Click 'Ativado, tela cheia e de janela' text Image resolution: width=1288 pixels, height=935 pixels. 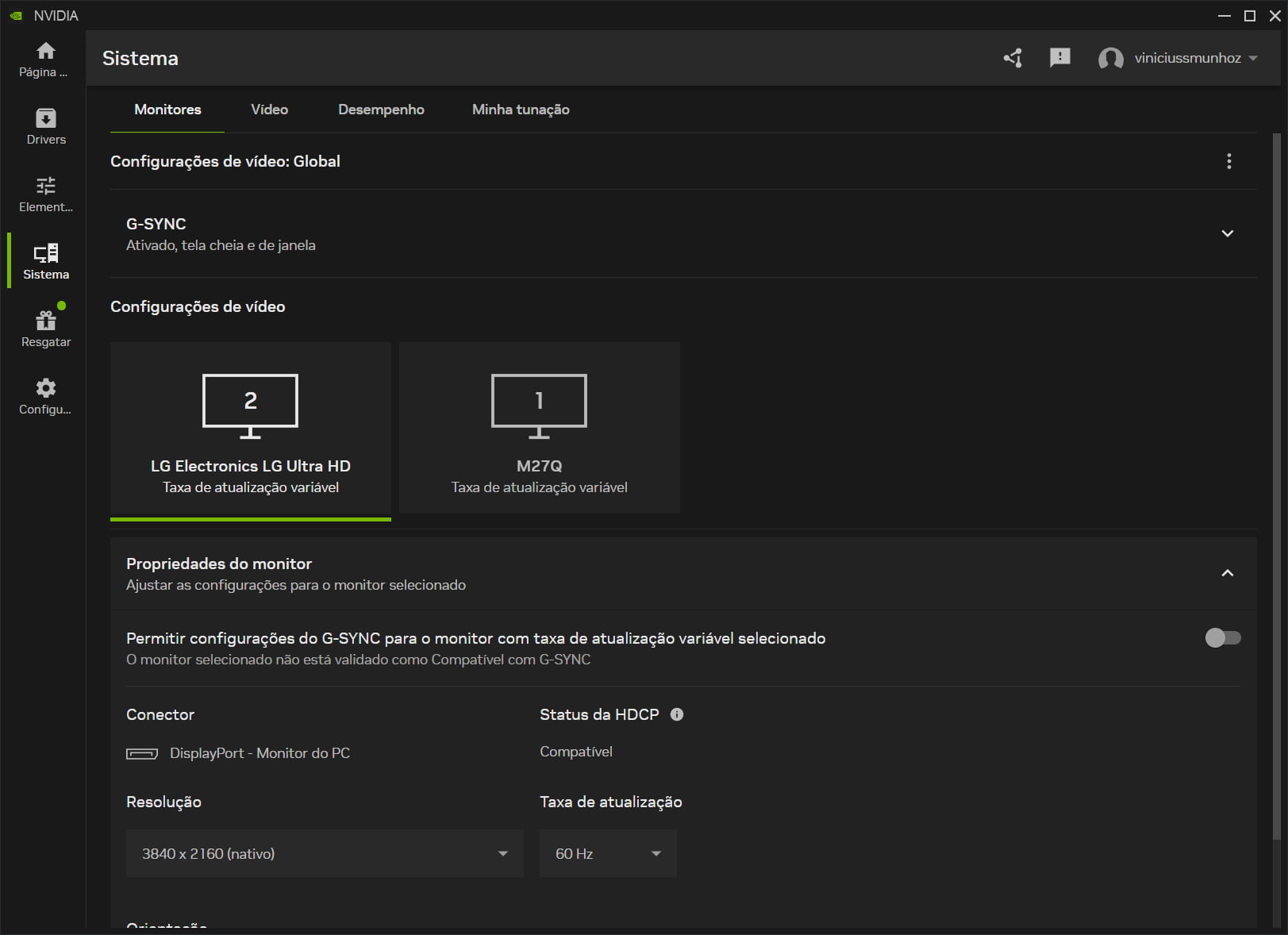[x=221, y=245]
